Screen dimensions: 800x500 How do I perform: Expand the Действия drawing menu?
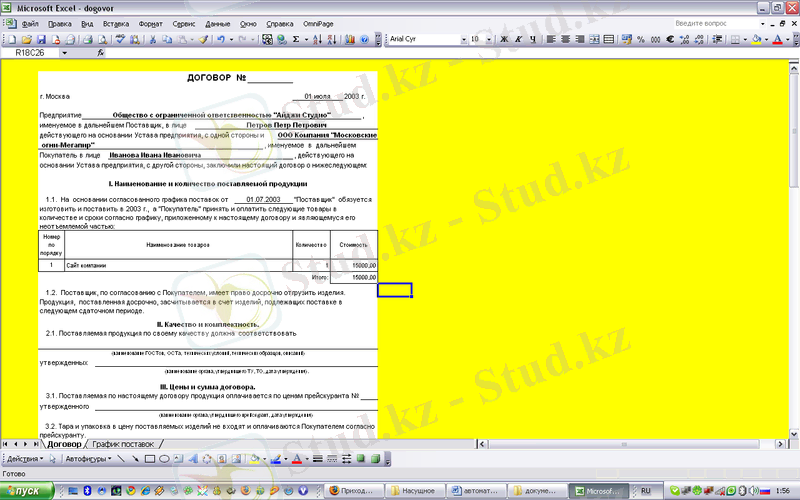point(25,459)
